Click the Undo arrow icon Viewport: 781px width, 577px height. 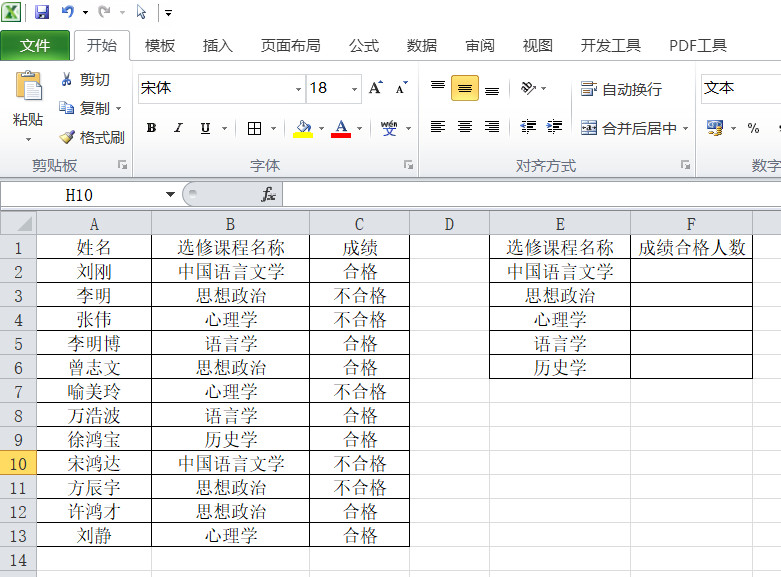coord(68,12)
